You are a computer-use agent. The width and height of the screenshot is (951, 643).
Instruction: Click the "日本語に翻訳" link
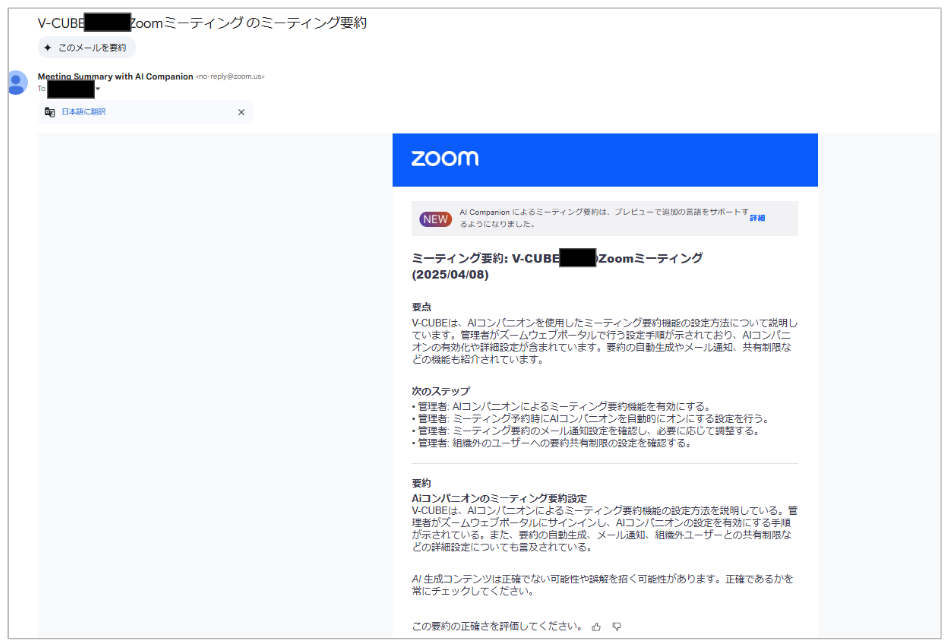point(84,112)
